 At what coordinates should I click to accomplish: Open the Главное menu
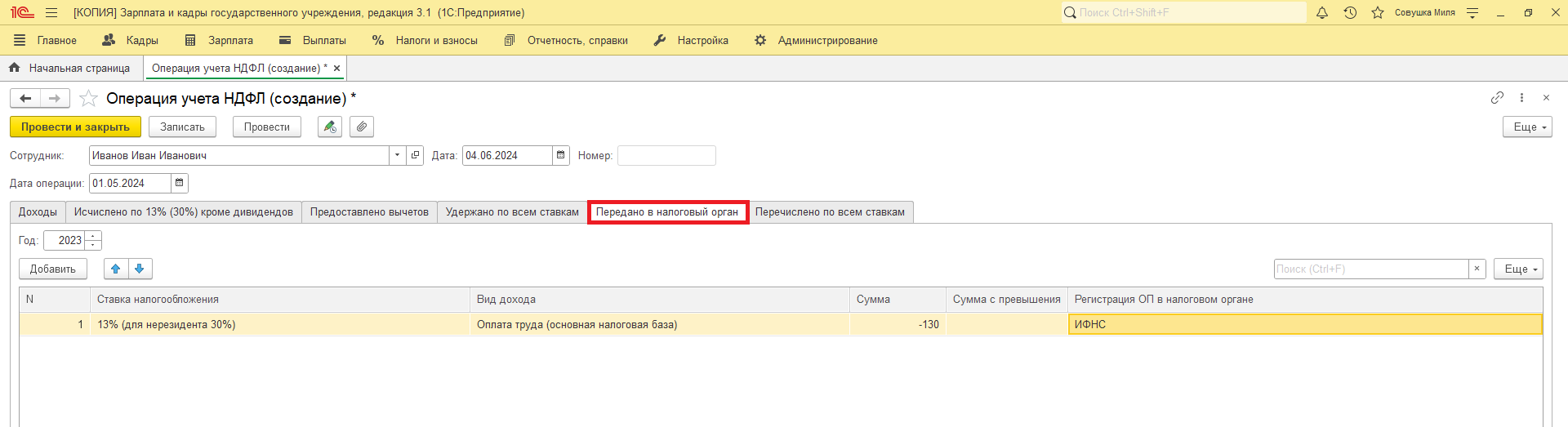point(46,41)
